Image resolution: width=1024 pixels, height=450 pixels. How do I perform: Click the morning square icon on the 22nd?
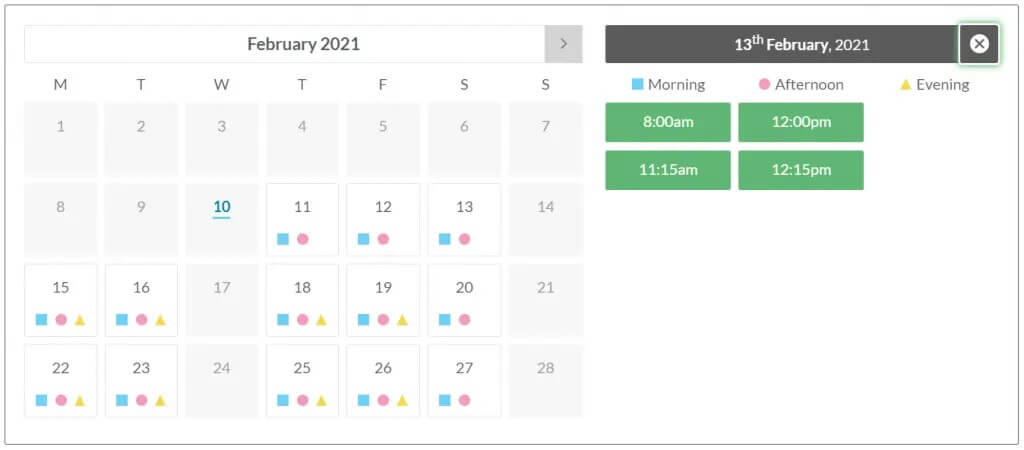point(41,400)
